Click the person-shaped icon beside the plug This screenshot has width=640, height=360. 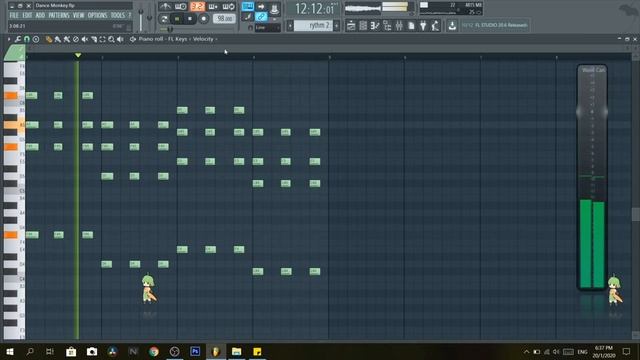coord(435,26)
